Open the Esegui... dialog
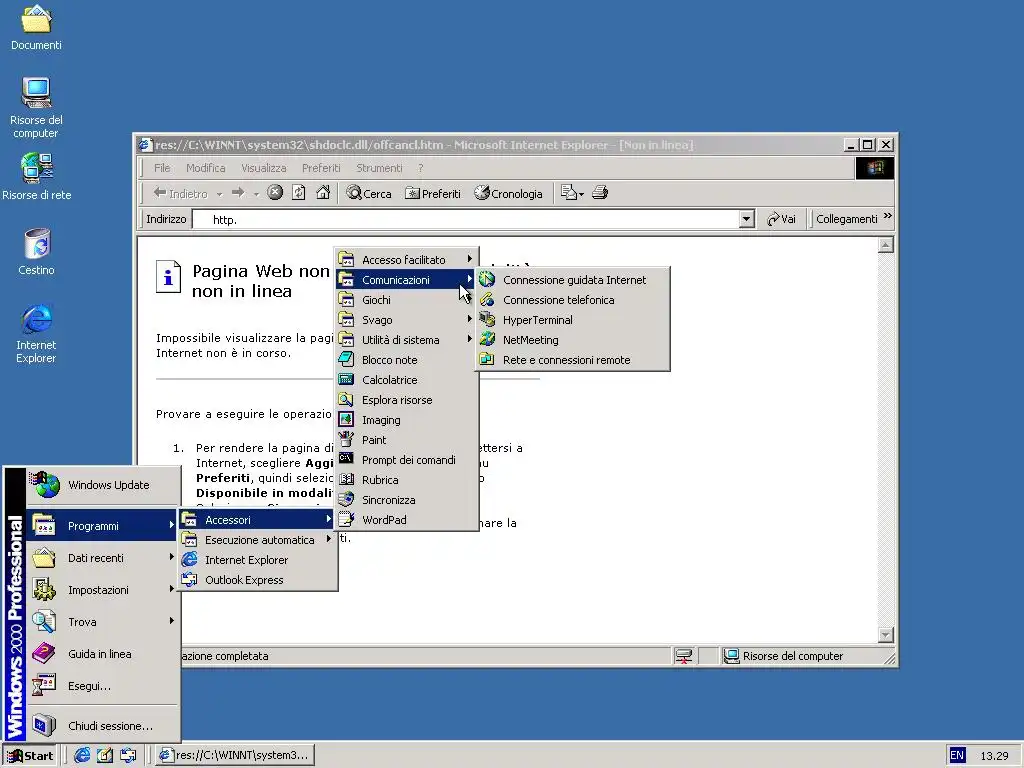Viewport: 1024px width, 768px height. click(x=103, y=686)
